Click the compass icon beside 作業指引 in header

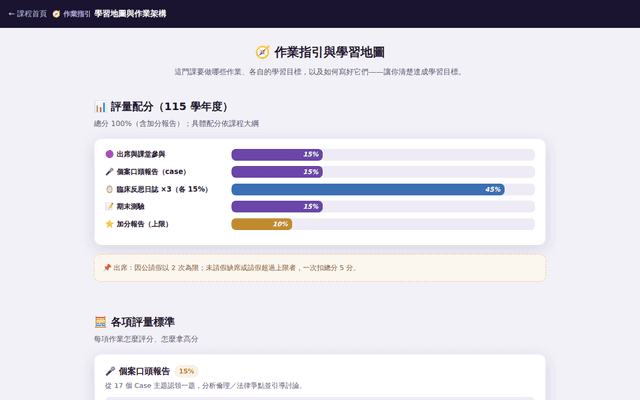56,14
